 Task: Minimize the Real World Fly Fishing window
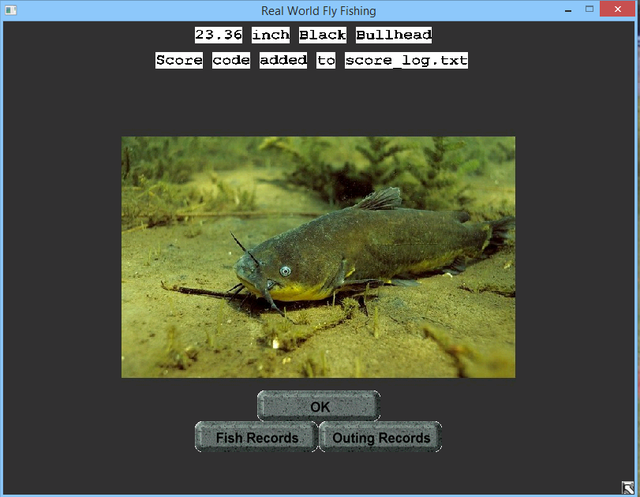pyautogui.click(x=568, y=10)
